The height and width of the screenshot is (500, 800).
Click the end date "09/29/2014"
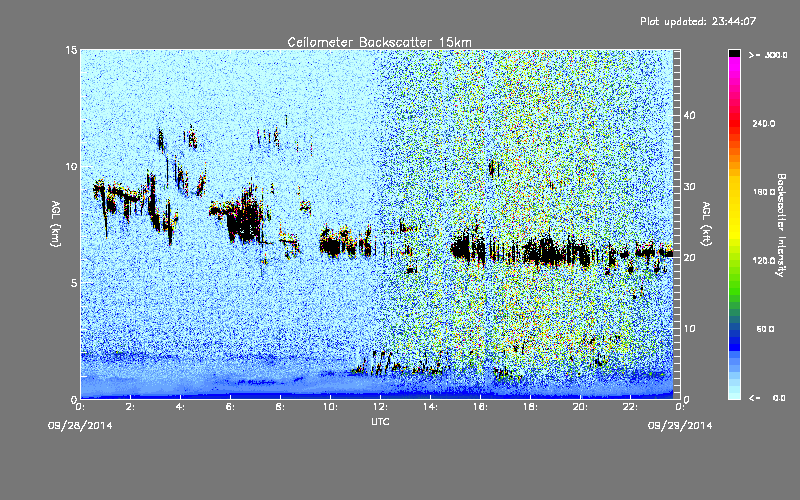point(680,426)
